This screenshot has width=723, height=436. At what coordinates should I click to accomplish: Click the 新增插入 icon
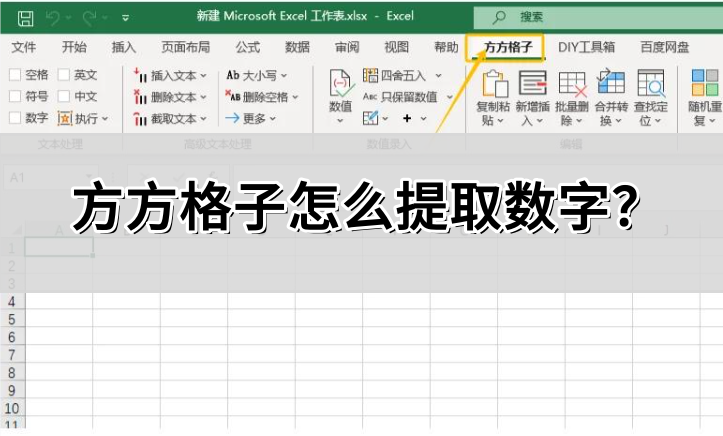click(533, 83)
